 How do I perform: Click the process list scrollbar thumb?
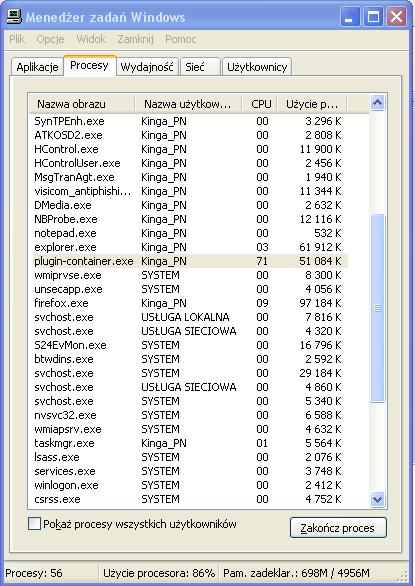click(378, 308)
